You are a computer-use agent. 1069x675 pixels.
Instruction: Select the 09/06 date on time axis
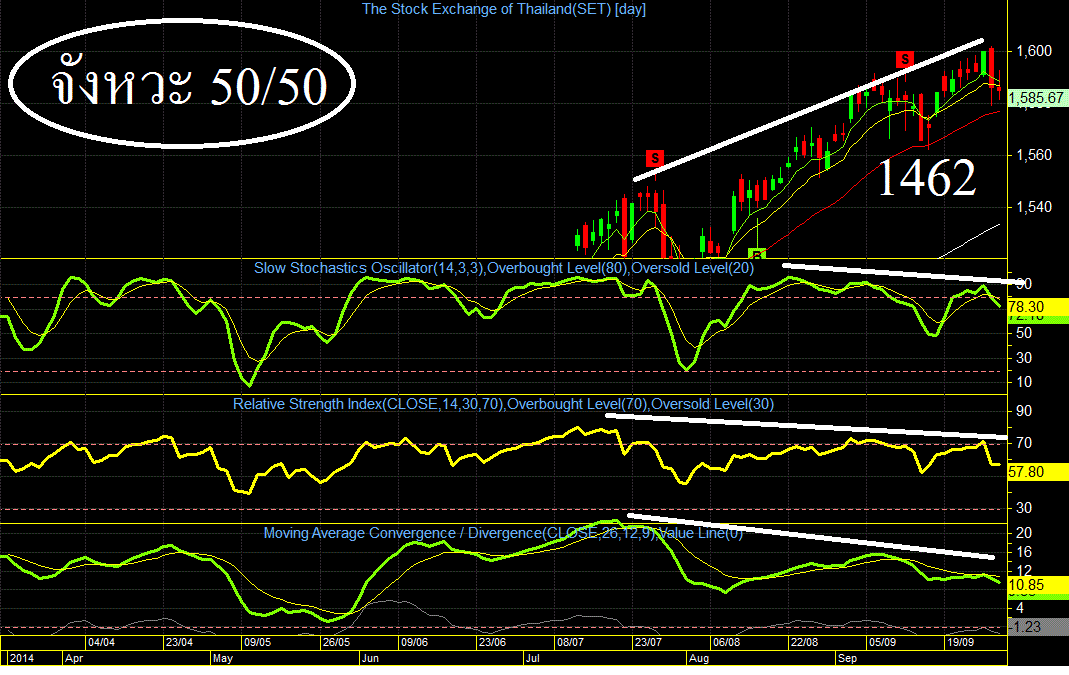(x=415, y=642)
